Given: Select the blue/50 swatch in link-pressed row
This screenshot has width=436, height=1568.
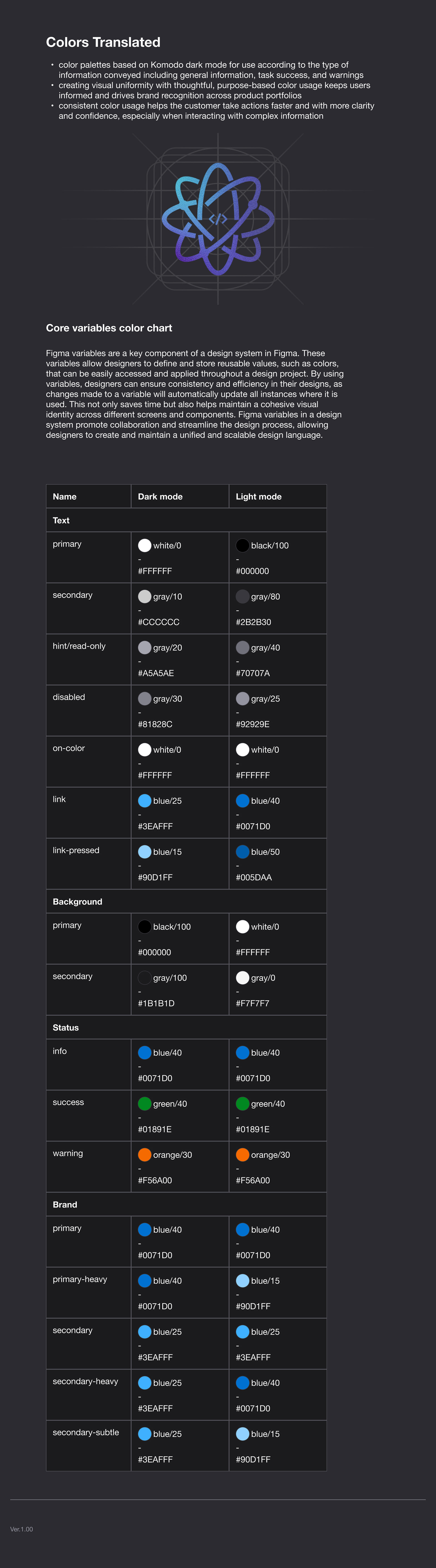Looking at the screenshot, I should (x=242, y=852).
